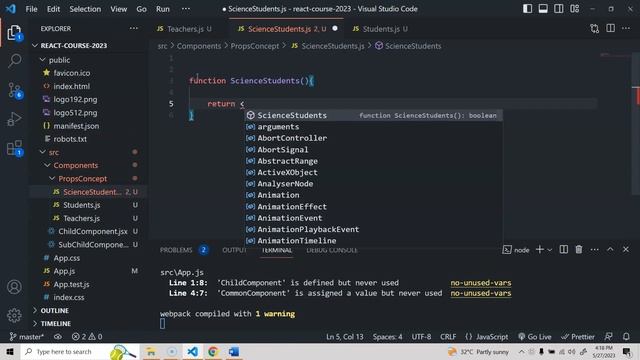Click the PropsConcept breadcrumb

point(255,46)
